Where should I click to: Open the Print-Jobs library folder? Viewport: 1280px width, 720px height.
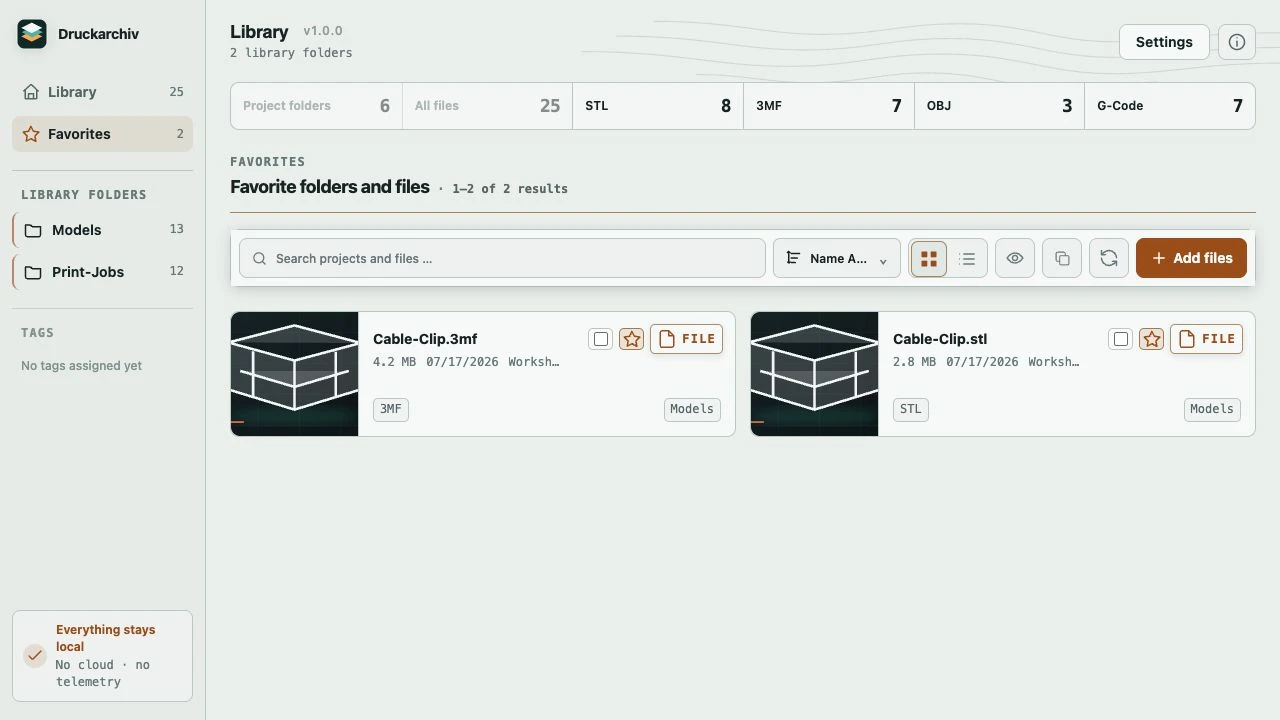(x=102, y=272)
